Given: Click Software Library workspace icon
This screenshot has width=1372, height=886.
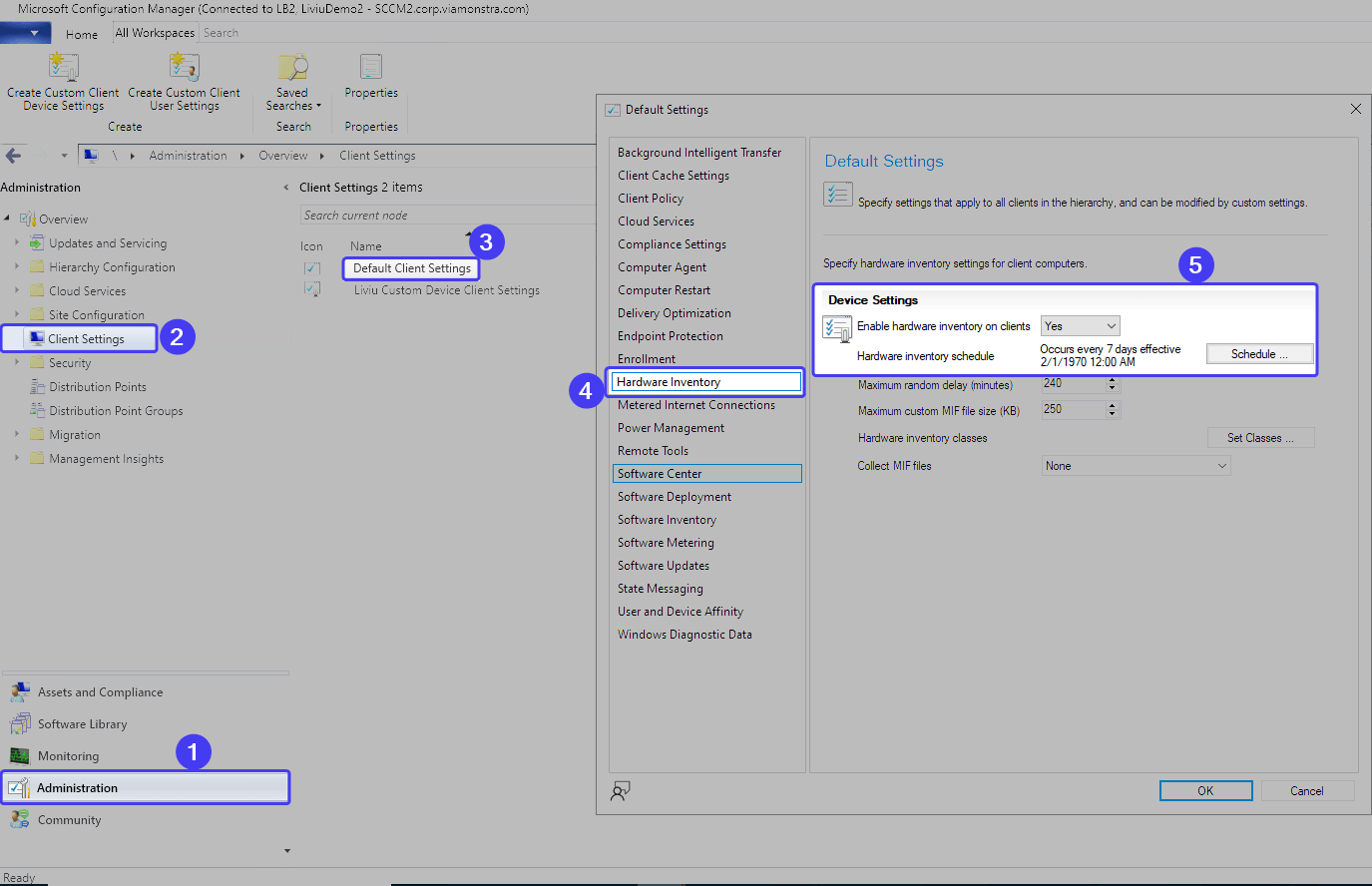Looking at the screenshot, I should pos(20,724).
